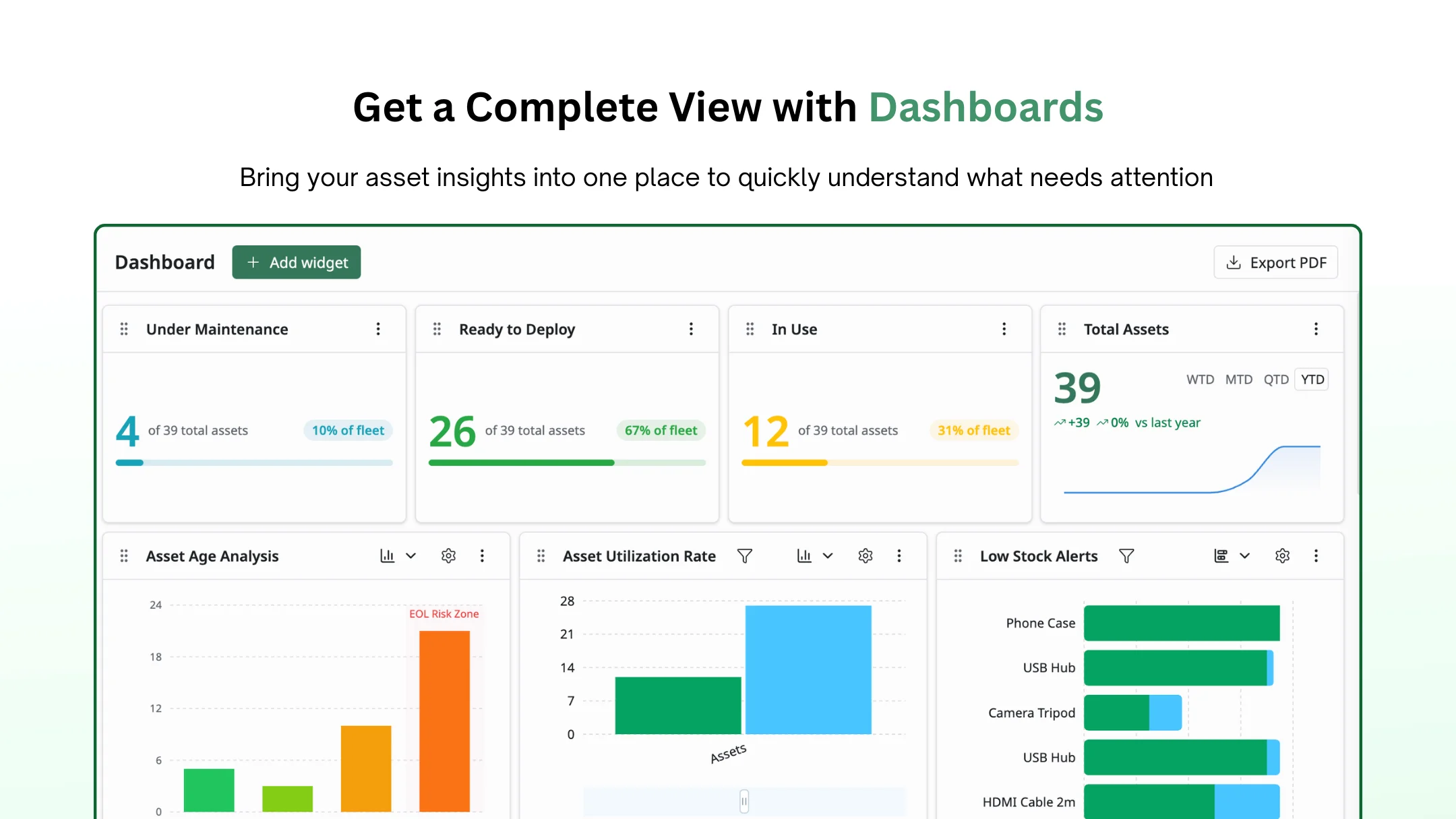Grab the Under Maintenance widget drag handle

(124, 329)
